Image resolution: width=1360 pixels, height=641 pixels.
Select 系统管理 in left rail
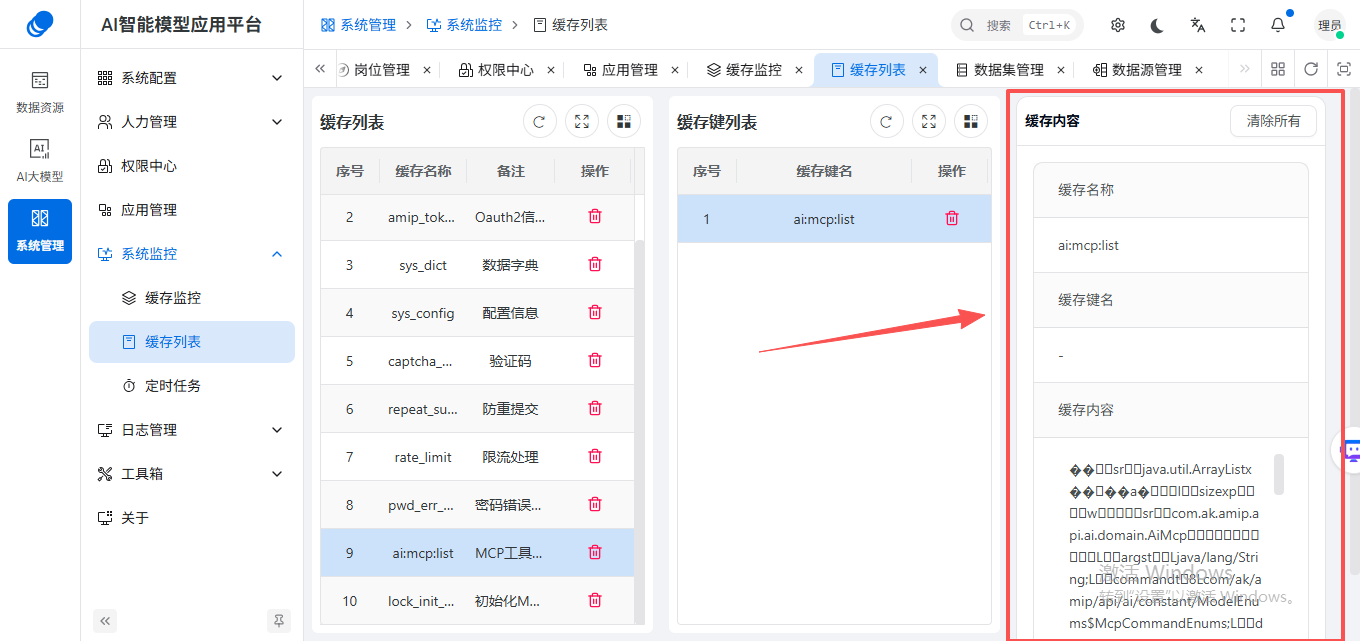pyautogui.click(x=40, y=231)
